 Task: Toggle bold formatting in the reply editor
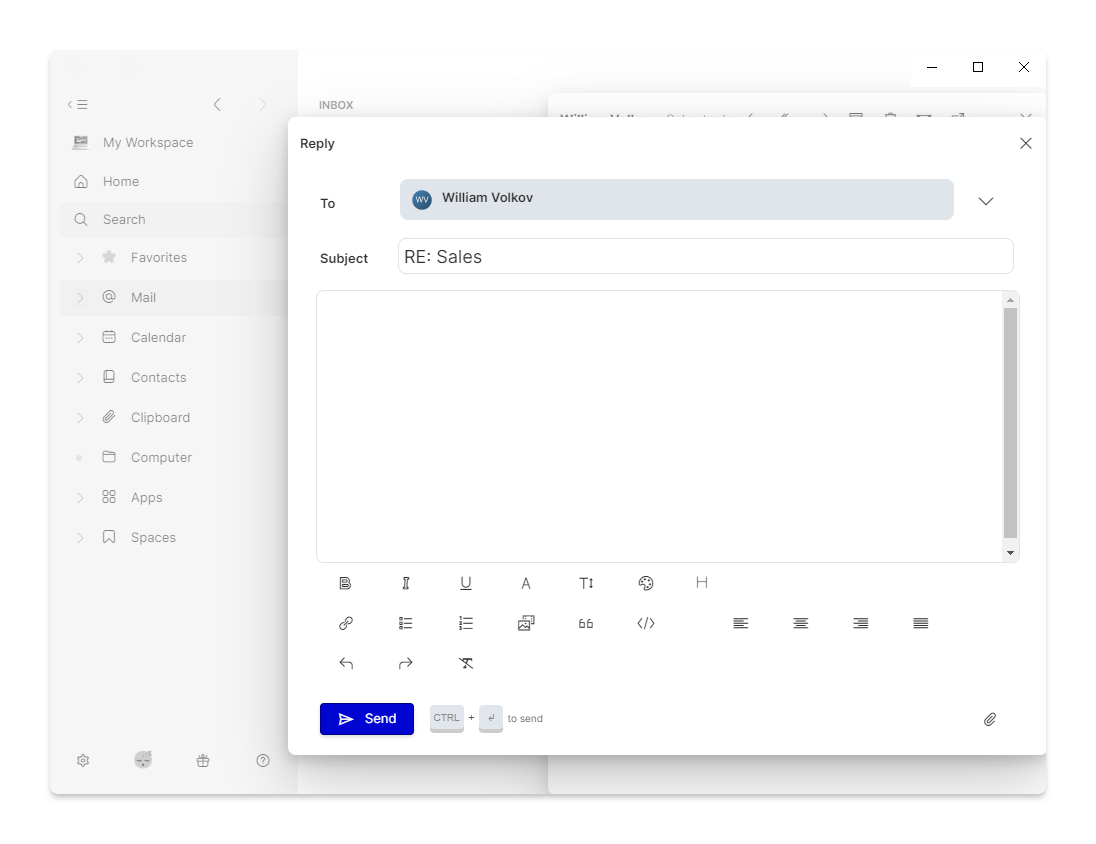346,583
